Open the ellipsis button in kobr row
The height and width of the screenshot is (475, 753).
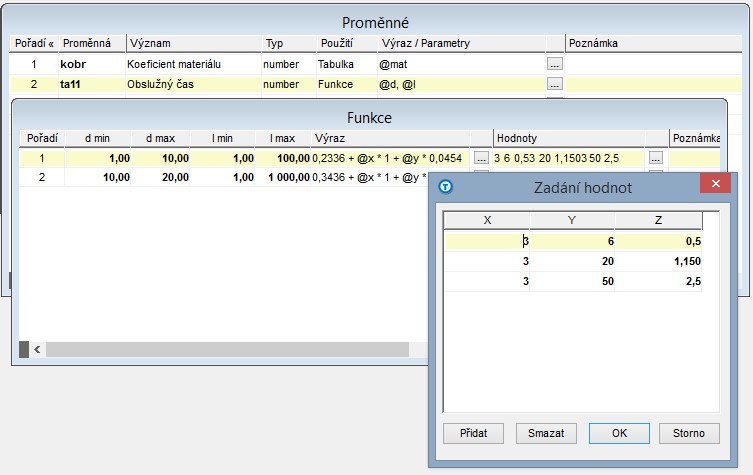[555, 64]
